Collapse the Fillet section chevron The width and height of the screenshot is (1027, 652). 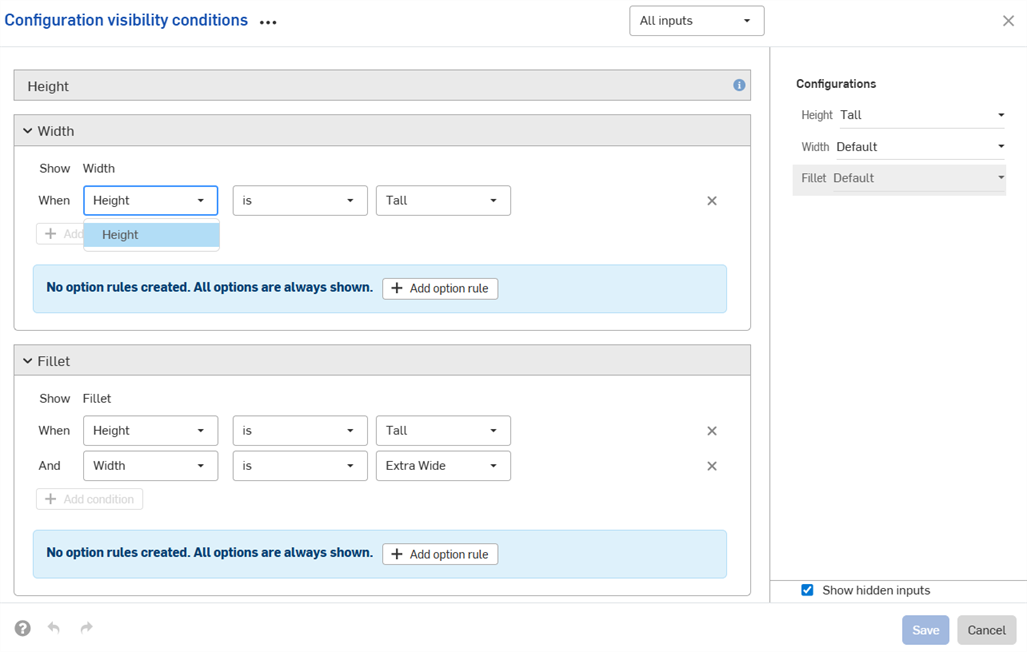[28, 361]
